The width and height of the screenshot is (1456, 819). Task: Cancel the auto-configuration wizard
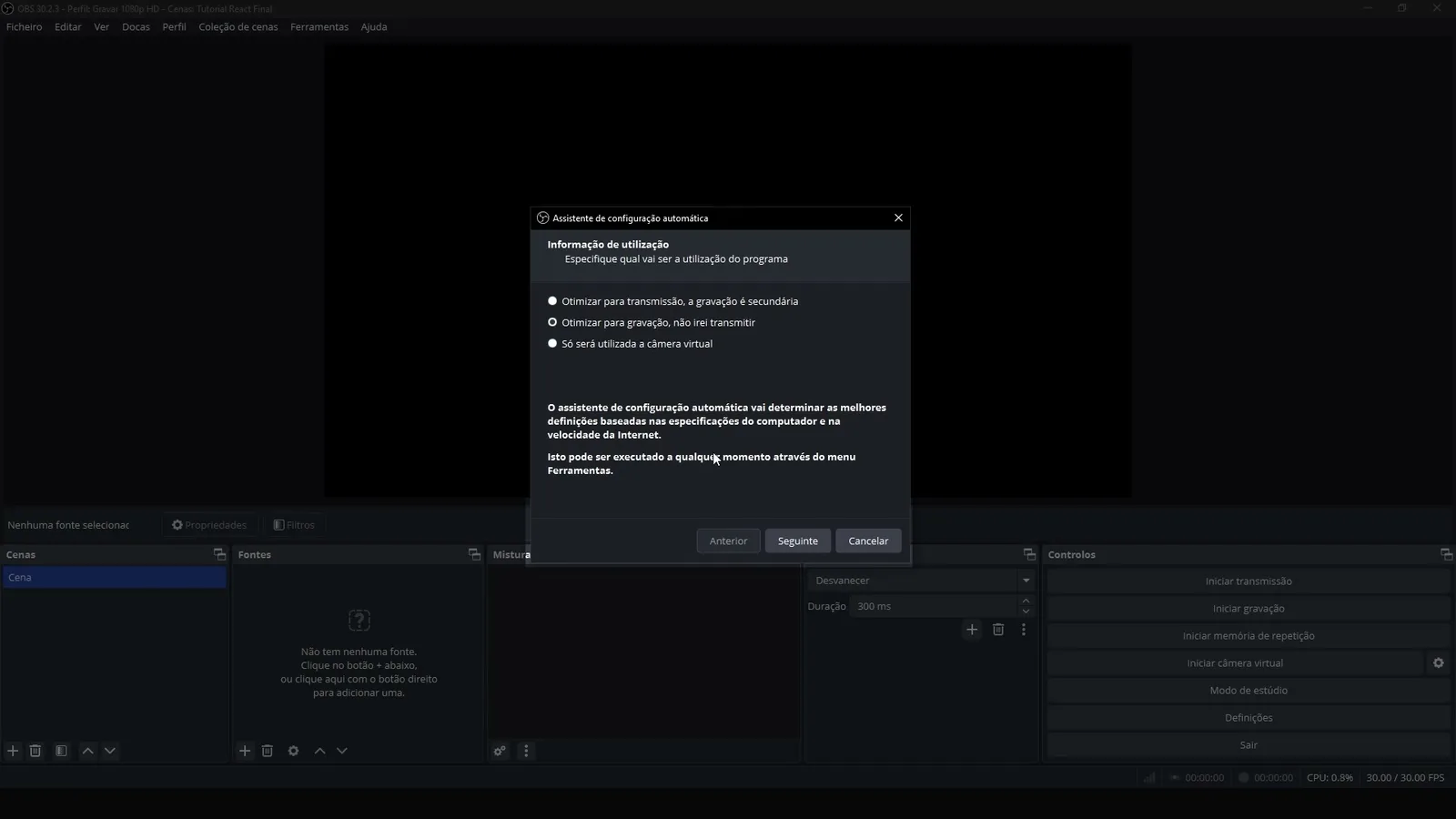coord(868,541)
